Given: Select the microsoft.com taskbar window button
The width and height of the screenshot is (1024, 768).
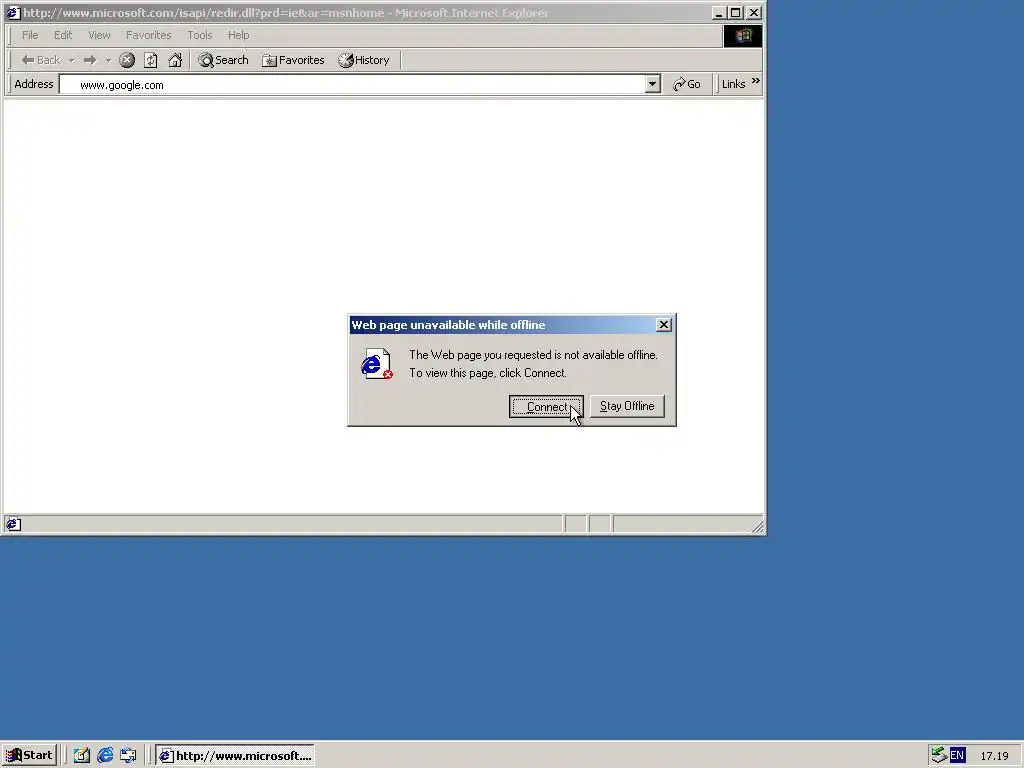Looking at the screenshot, I should pos(235,756).
